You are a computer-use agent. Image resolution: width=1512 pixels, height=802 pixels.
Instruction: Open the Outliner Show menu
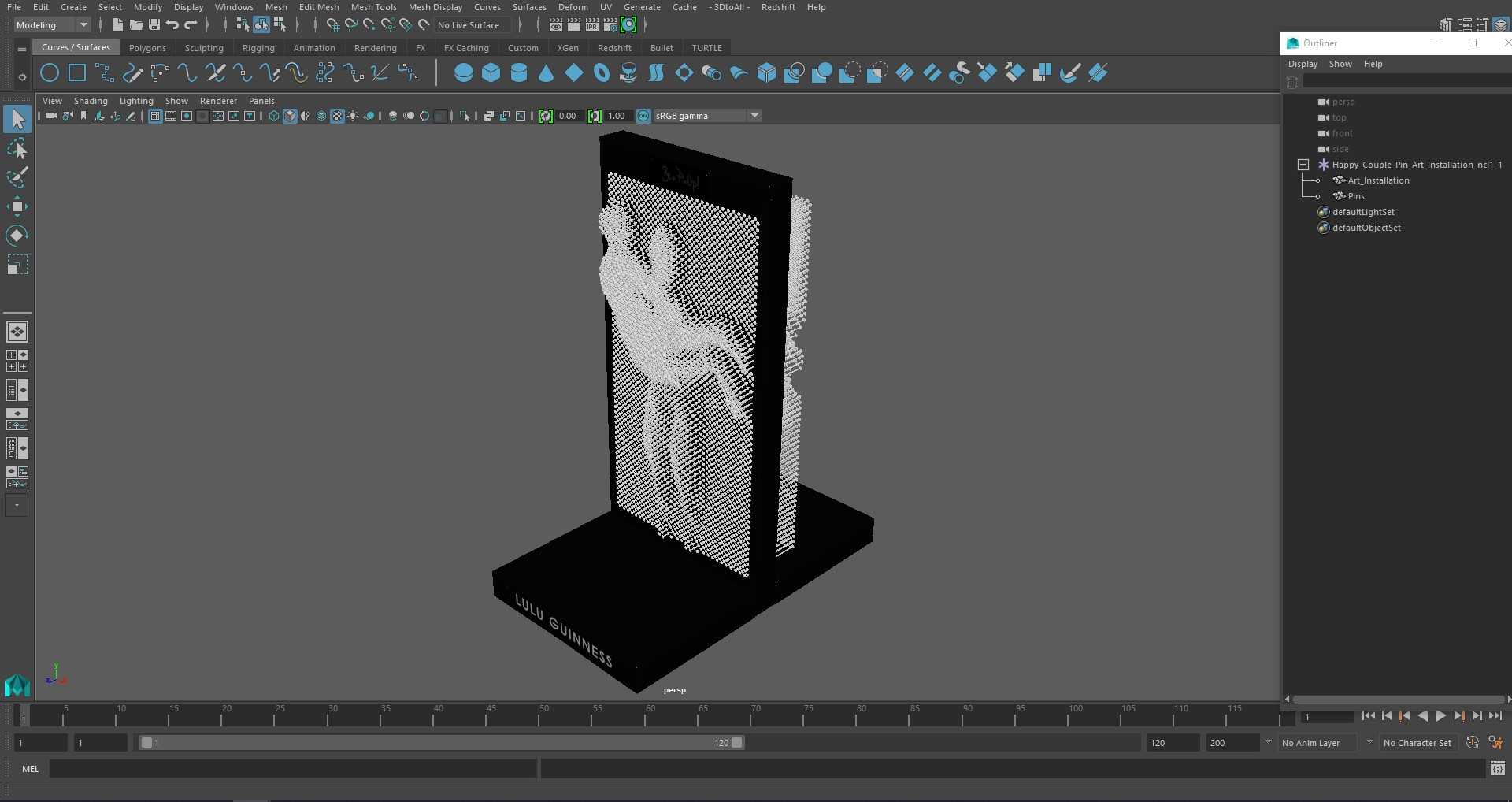click(1340, 64)
